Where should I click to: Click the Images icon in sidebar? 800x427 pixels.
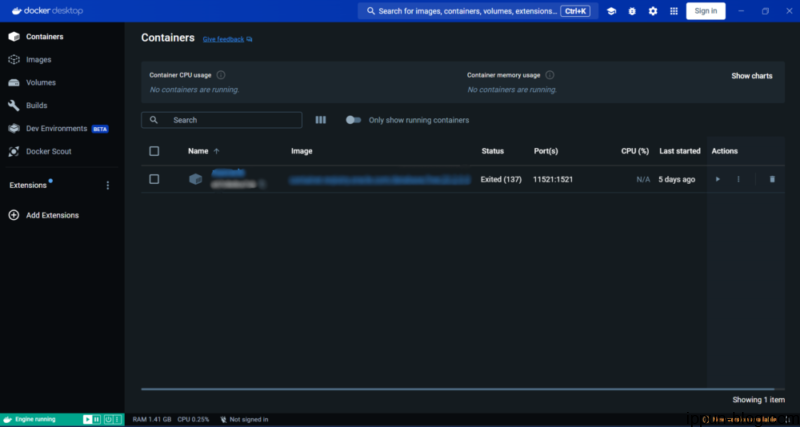[x=14, y=60]
